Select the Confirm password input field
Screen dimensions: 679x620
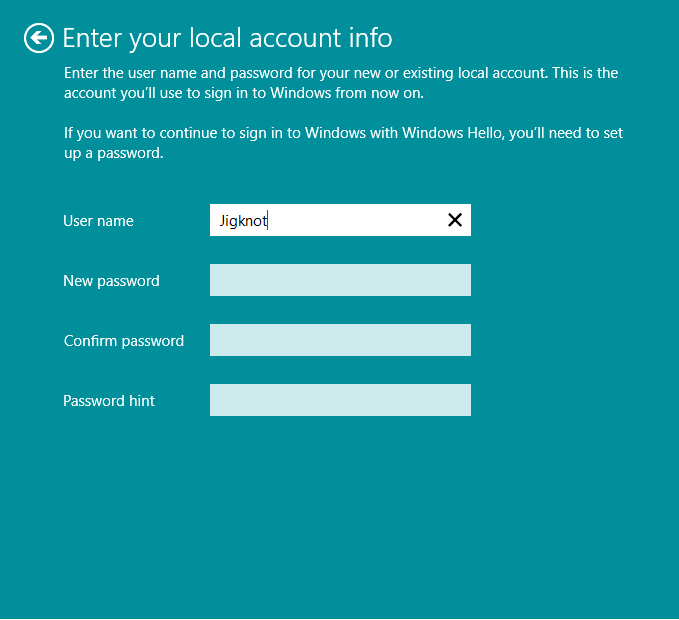click(340, 340)
